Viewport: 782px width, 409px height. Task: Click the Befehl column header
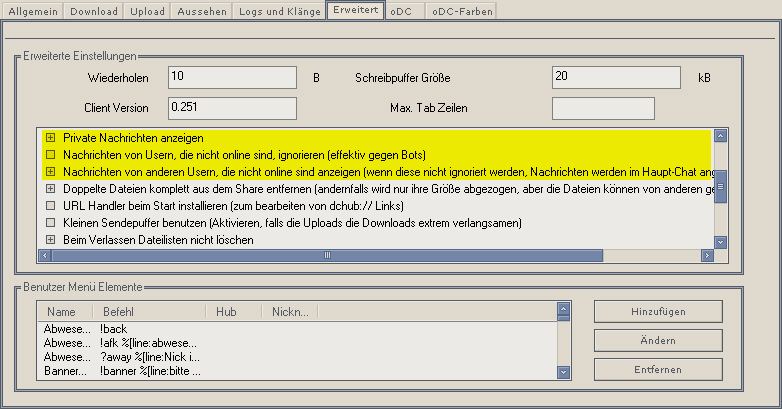149,312
